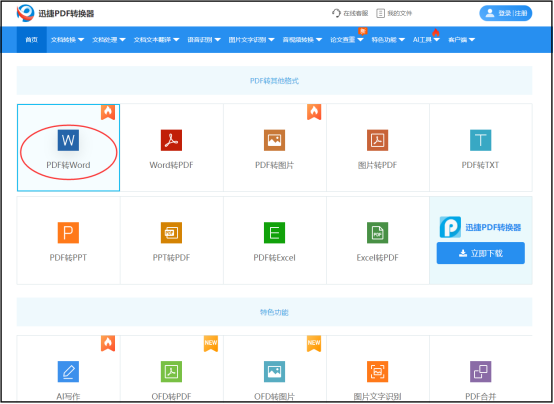
Task: Open the PDF转TXT teal T icon
Action: tap(481, 140)
